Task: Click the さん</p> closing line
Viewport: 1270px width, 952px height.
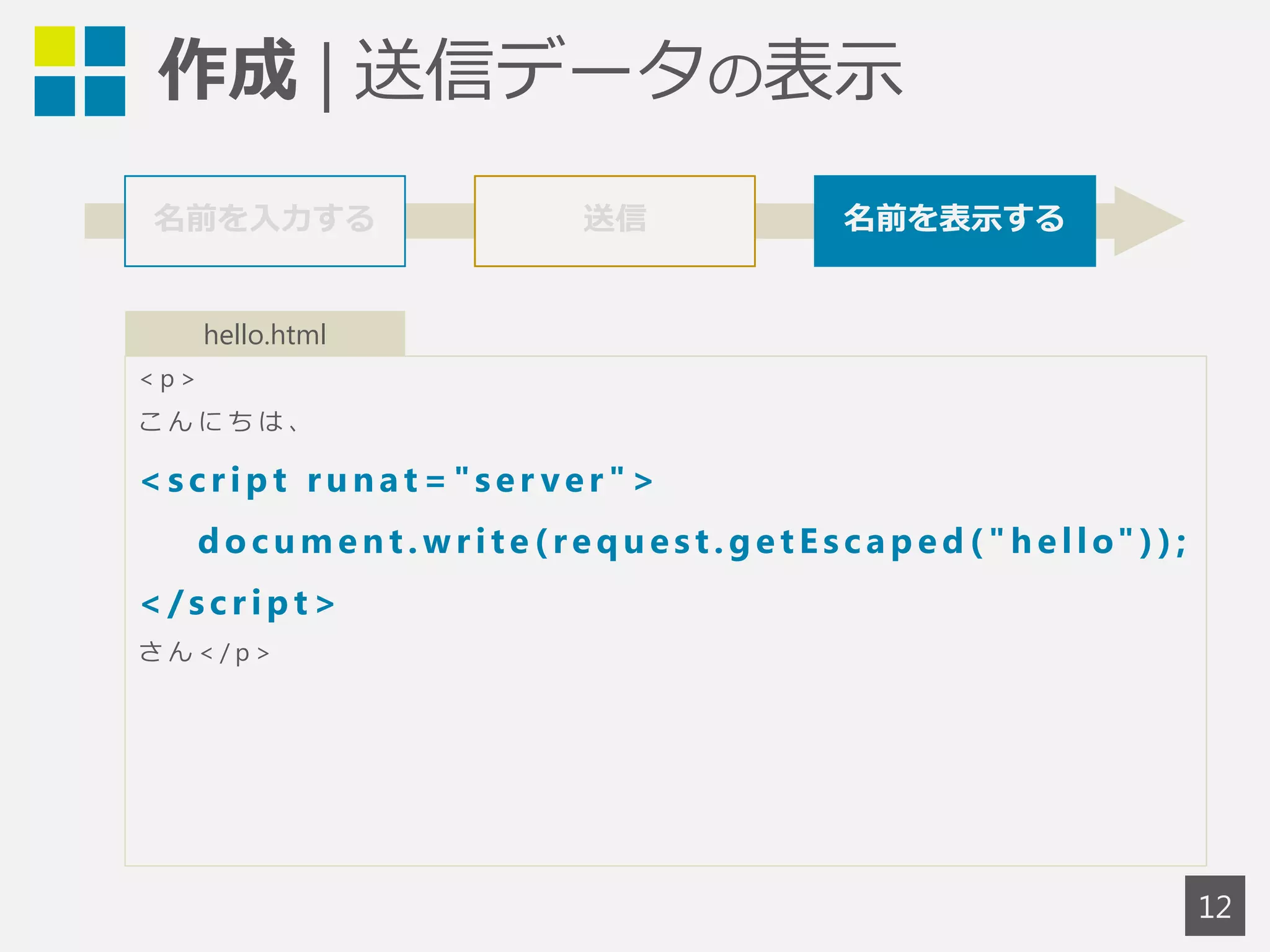Action: tap(205, 653)
